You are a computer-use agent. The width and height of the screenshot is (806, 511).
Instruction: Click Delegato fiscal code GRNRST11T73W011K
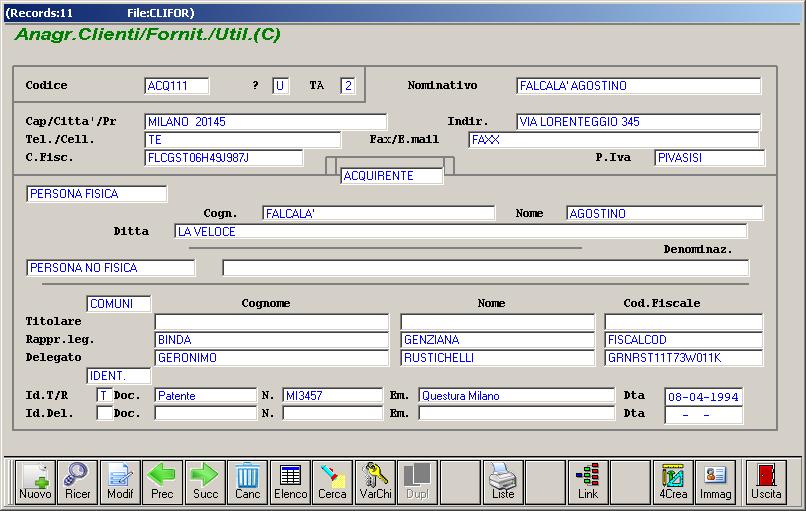point(684,358)
